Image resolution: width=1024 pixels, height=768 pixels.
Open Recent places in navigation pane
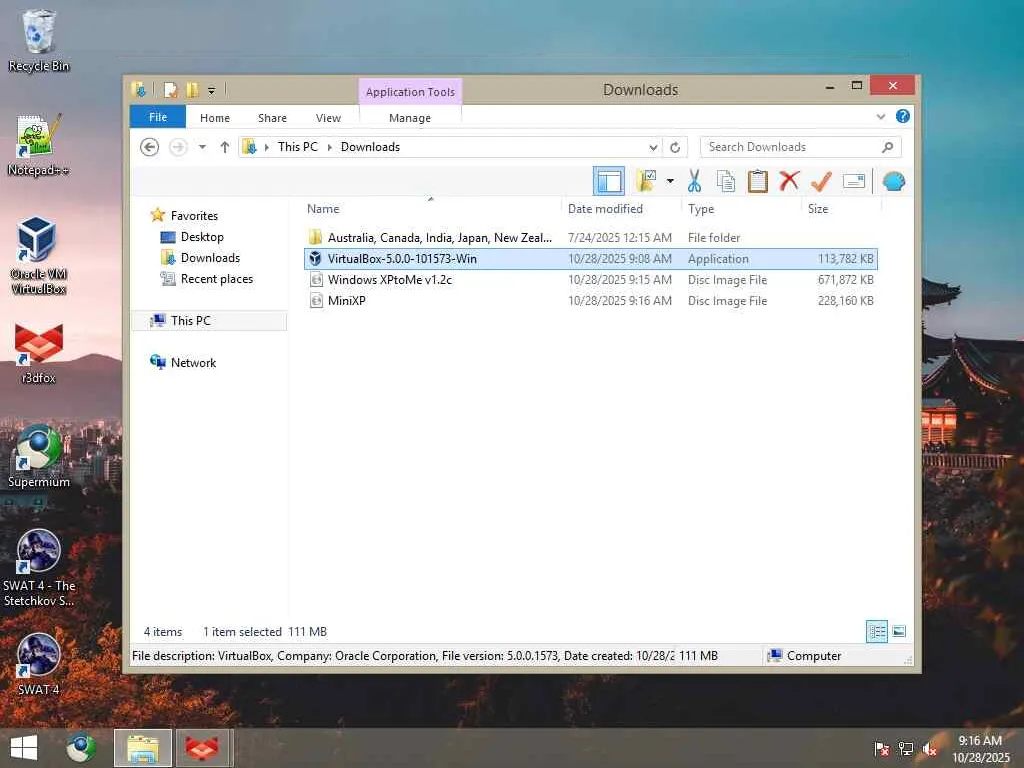click(216, 279)
